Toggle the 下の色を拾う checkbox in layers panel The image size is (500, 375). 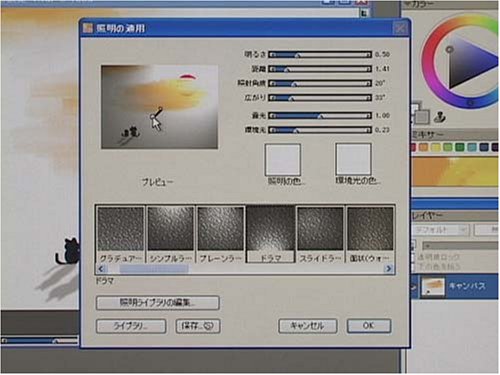click(x=414, y=267)
